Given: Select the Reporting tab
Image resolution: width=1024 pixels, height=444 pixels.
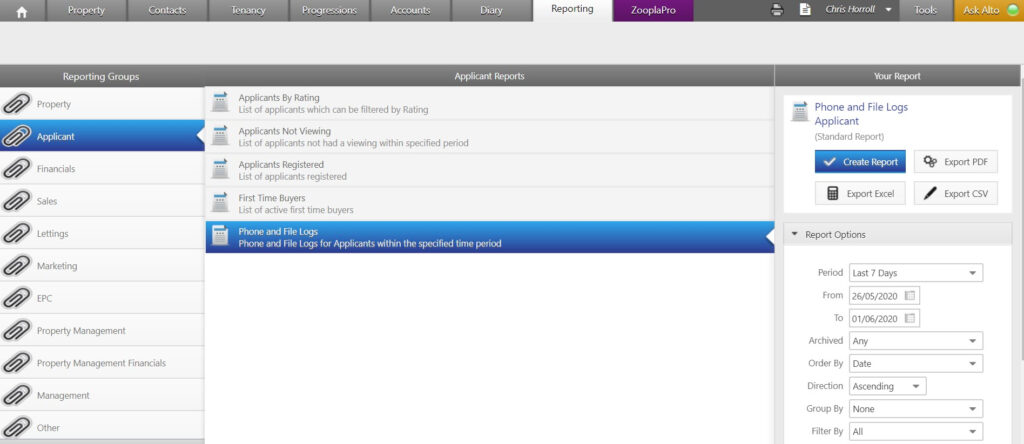Looking at the screenshot, I should (572, 10).
